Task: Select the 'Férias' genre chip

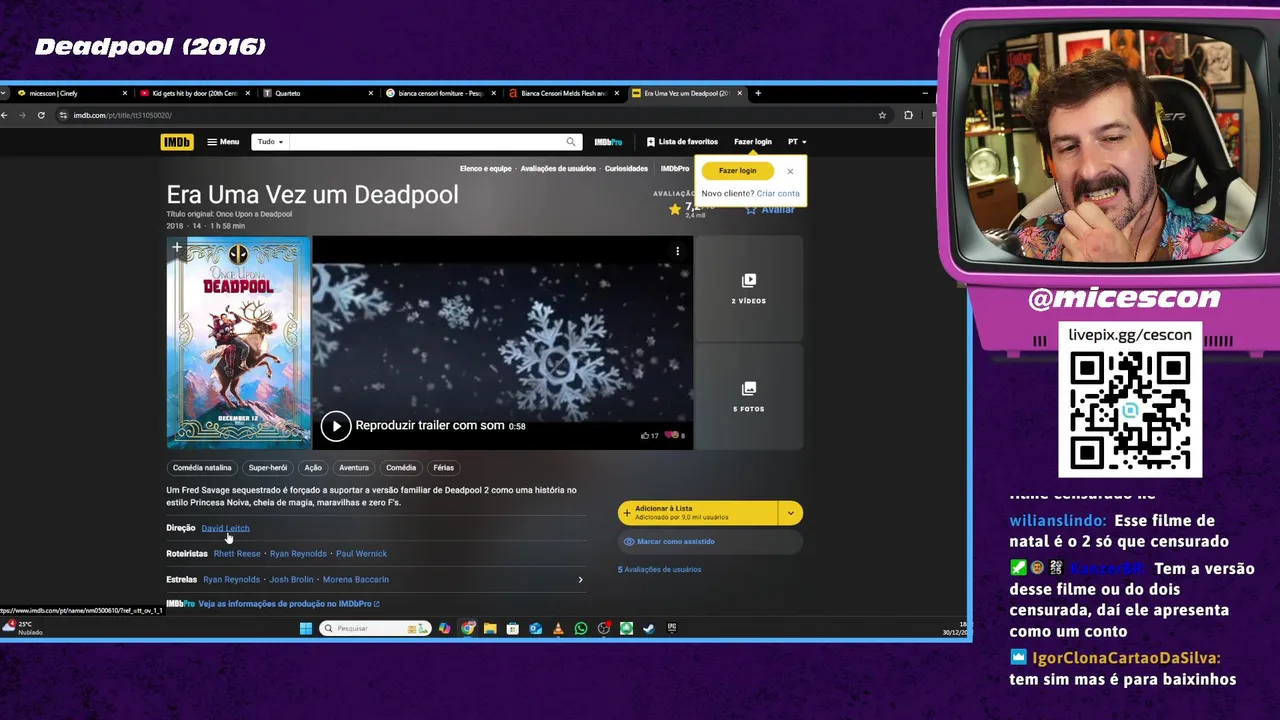Action: pyautogui.click(x=444, y=468)
